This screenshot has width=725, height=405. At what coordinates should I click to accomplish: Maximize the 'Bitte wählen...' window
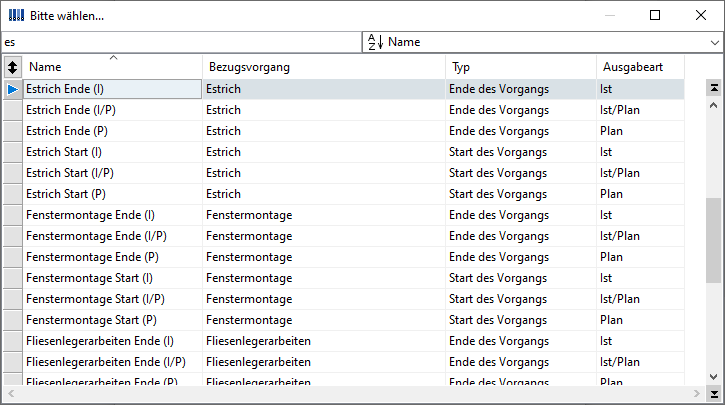[x=655, y=15]
